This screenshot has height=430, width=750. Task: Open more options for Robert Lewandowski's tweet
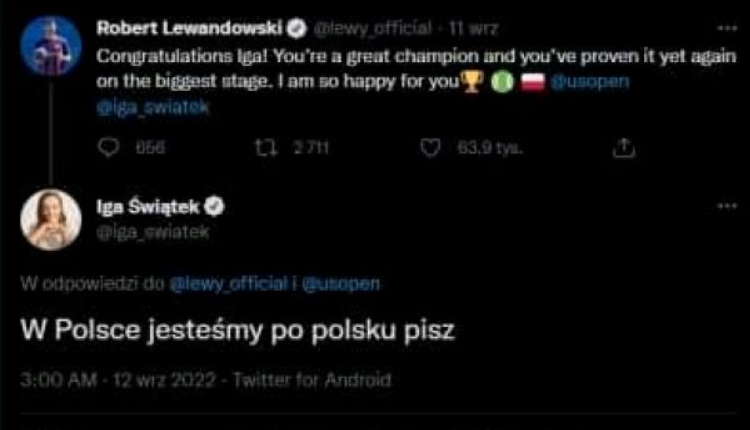(726, 28)
